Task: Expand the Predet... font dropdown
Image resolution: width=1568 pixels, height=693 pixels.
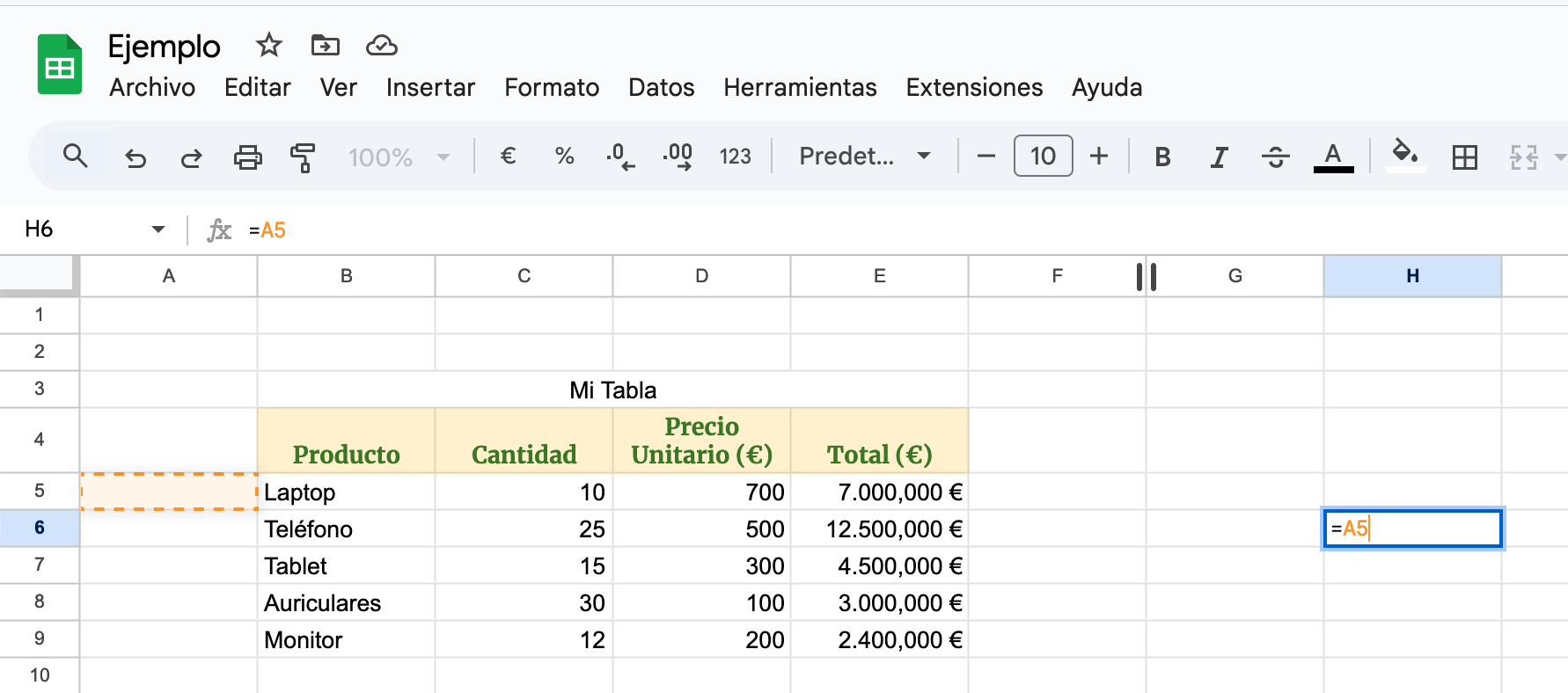Action: [x=864, y=157]
